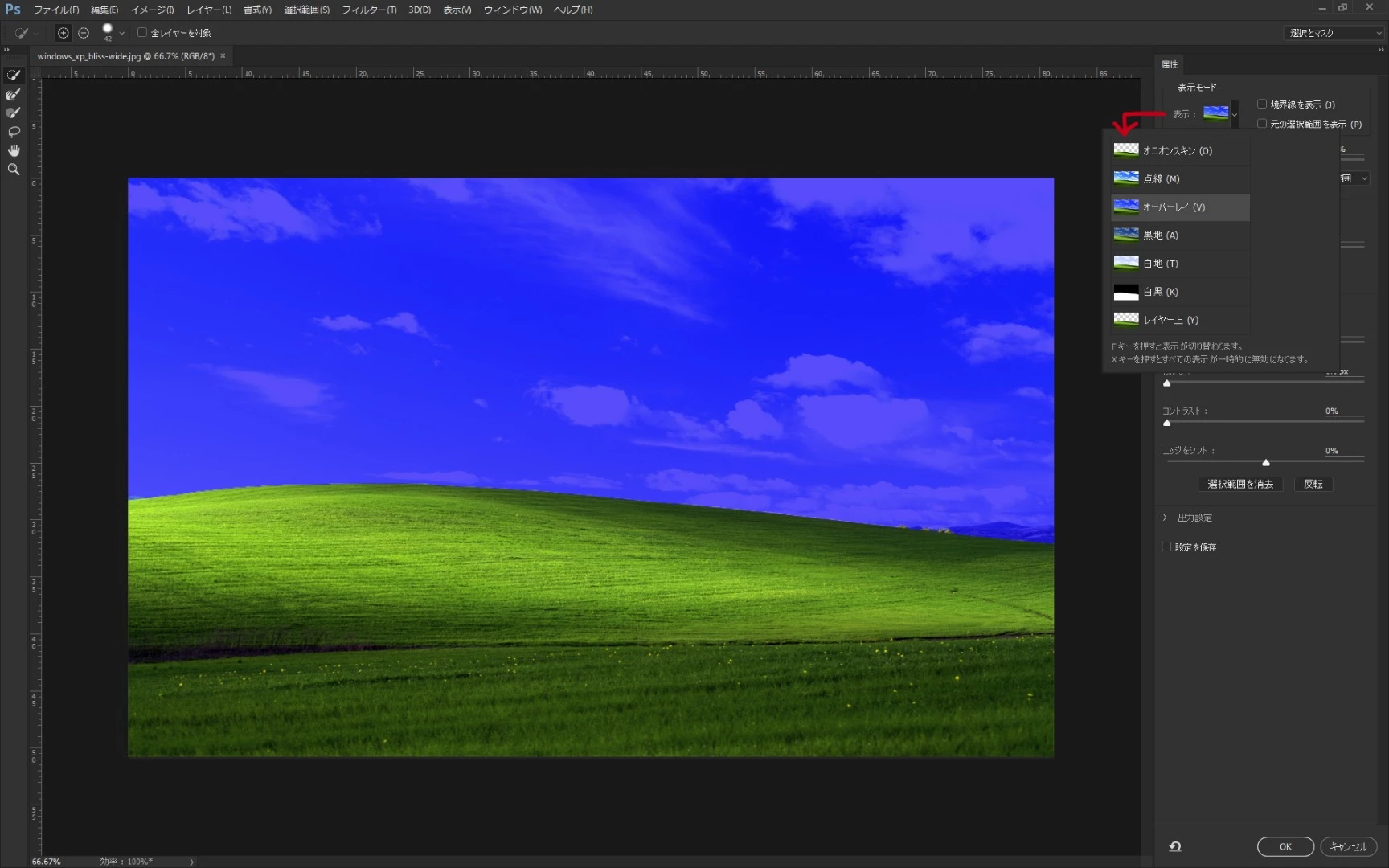Image resolution: width=1389 pixels, height=868 pixels.
Task: Select the Hand tool
Action: tap(14, 150)
